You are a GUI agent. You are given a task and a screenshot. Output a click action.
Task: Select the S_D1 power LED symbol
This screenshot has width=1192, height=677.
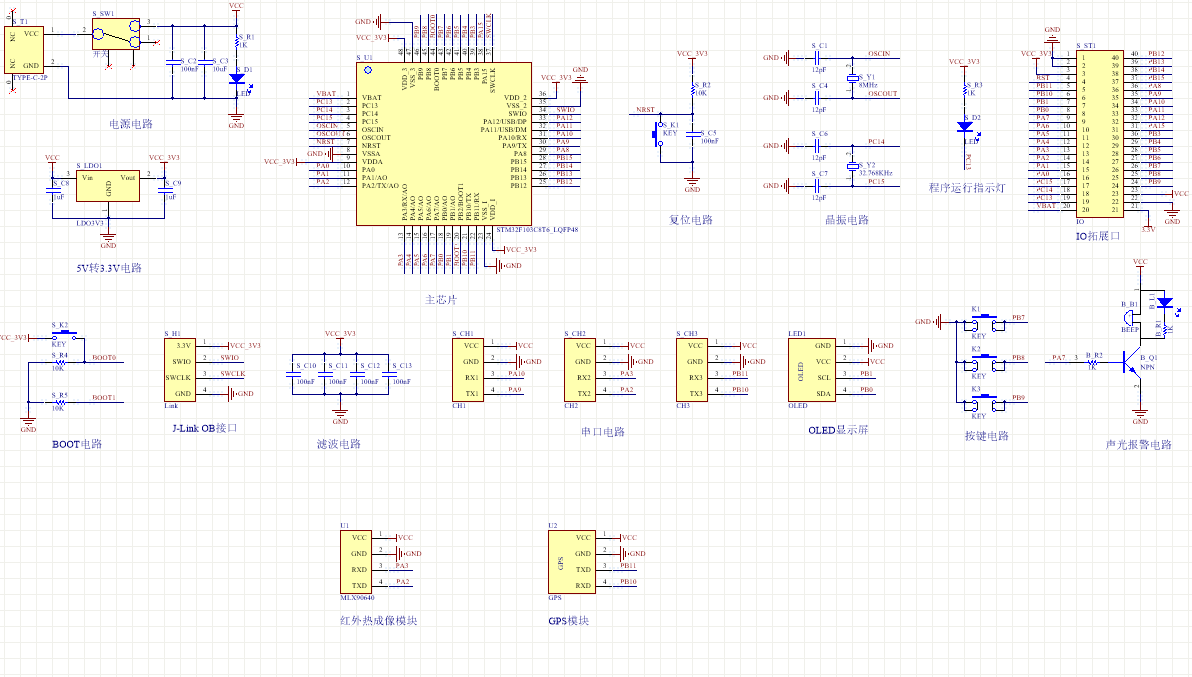coord(237,78)
